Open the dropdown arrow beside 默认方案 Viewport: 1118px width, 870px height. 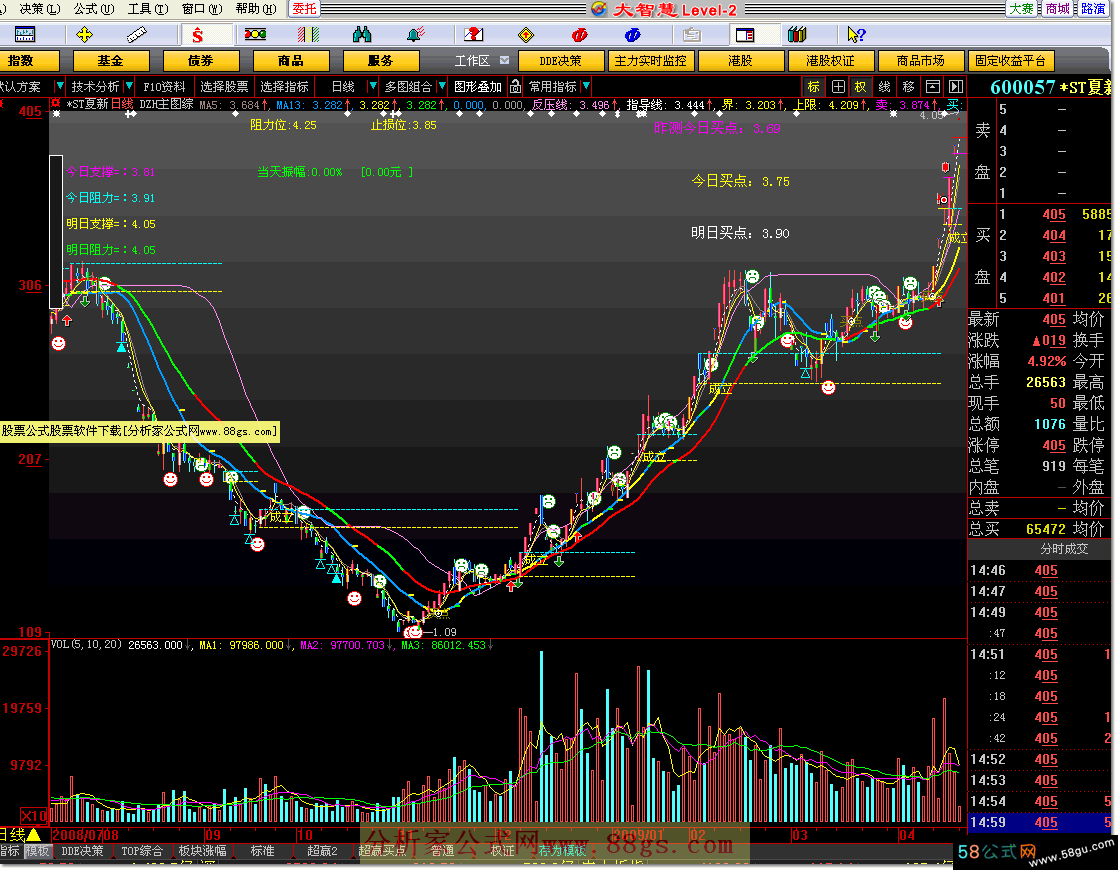point(59,86)
